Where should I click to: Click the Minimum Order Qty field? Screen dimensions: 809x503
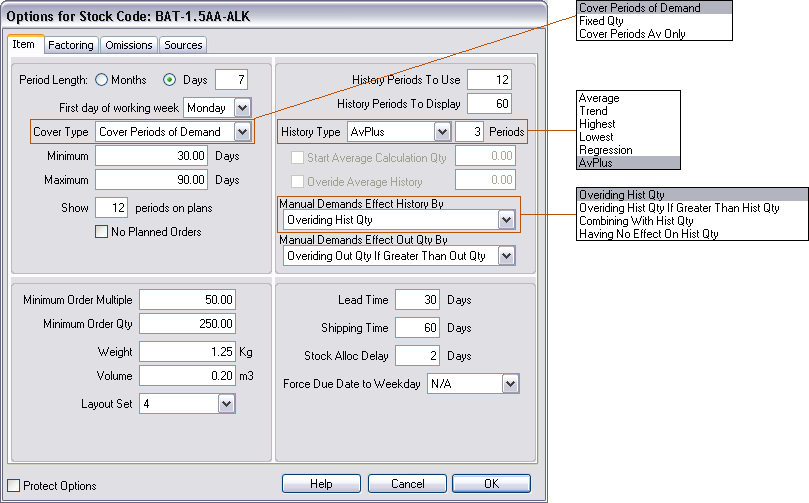[x=187, y=324]
